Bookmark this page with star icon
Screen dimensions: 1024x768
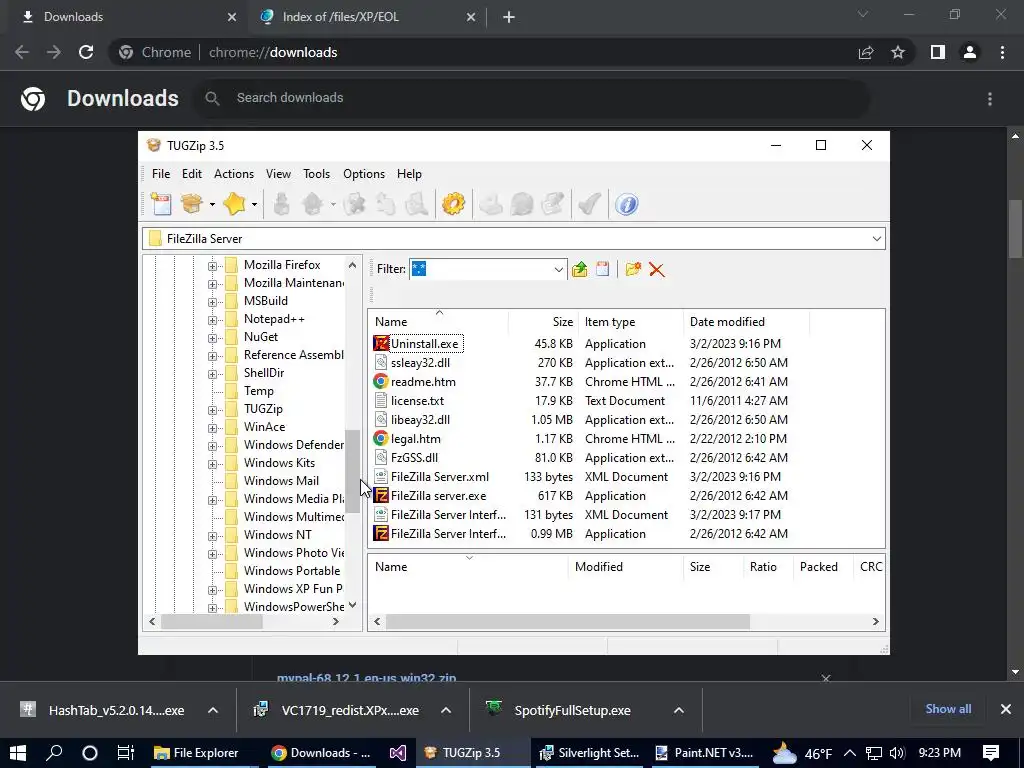(898, 52)
